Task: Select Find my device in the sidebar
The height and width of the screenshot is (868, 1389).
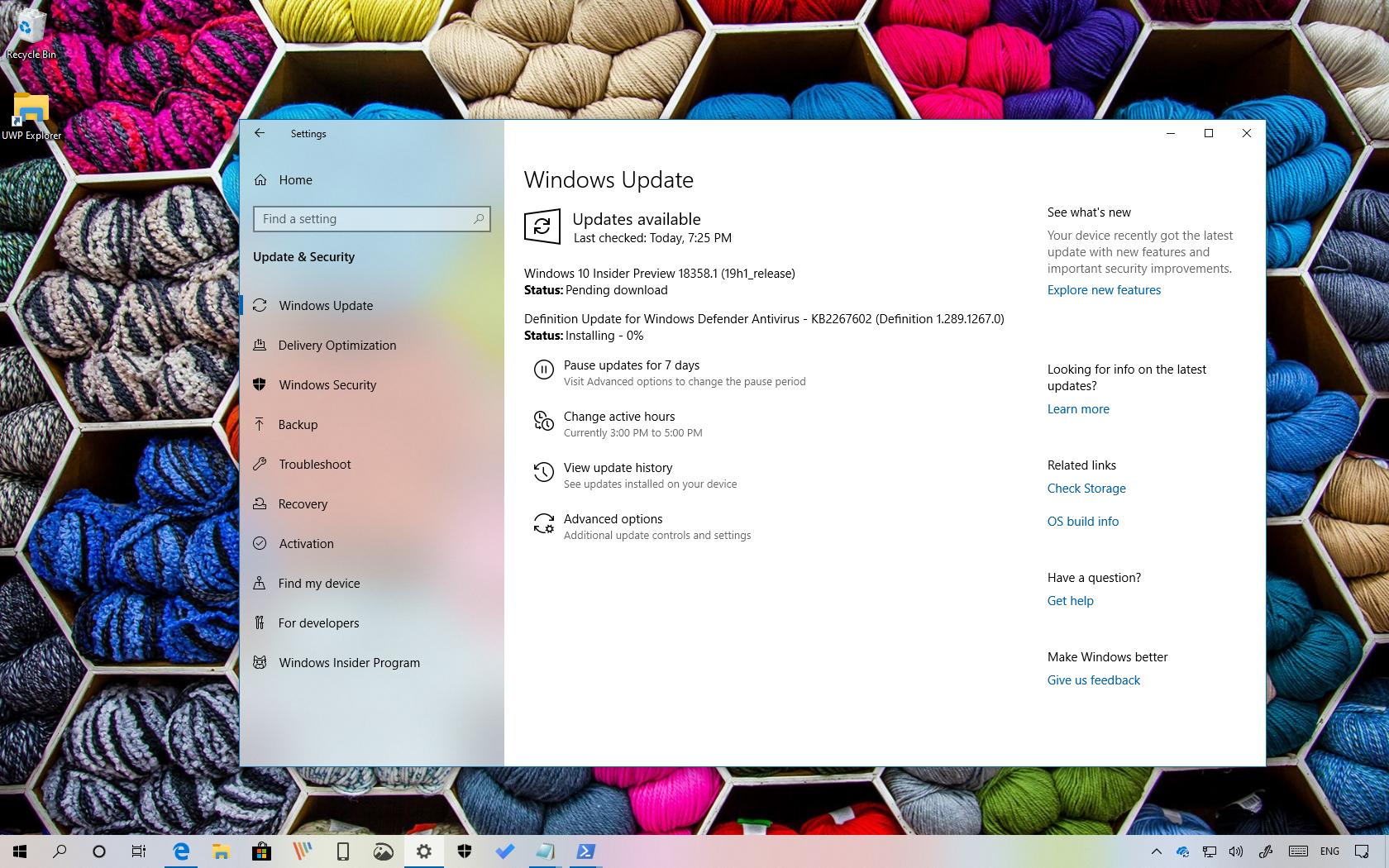Action: point(319,583)
